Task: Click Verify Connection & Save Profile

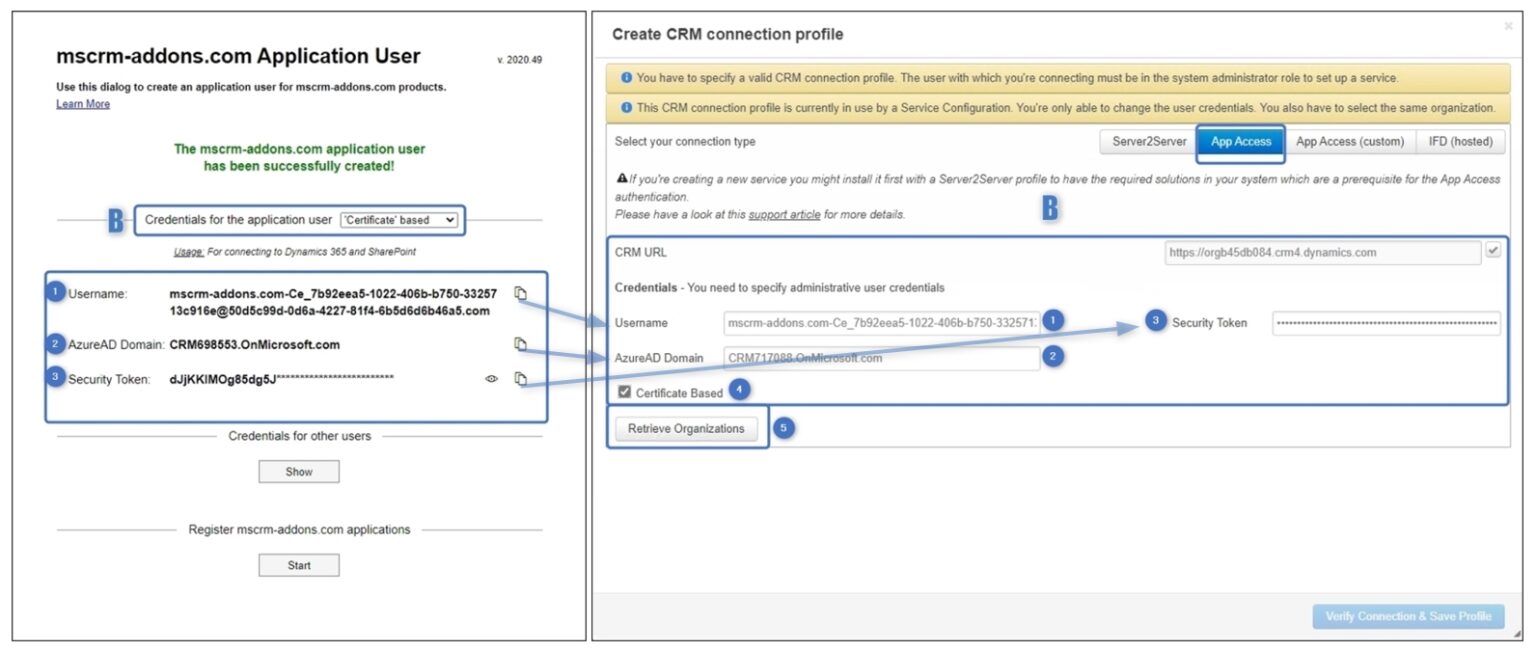Action: click(x=1408, y=616)
